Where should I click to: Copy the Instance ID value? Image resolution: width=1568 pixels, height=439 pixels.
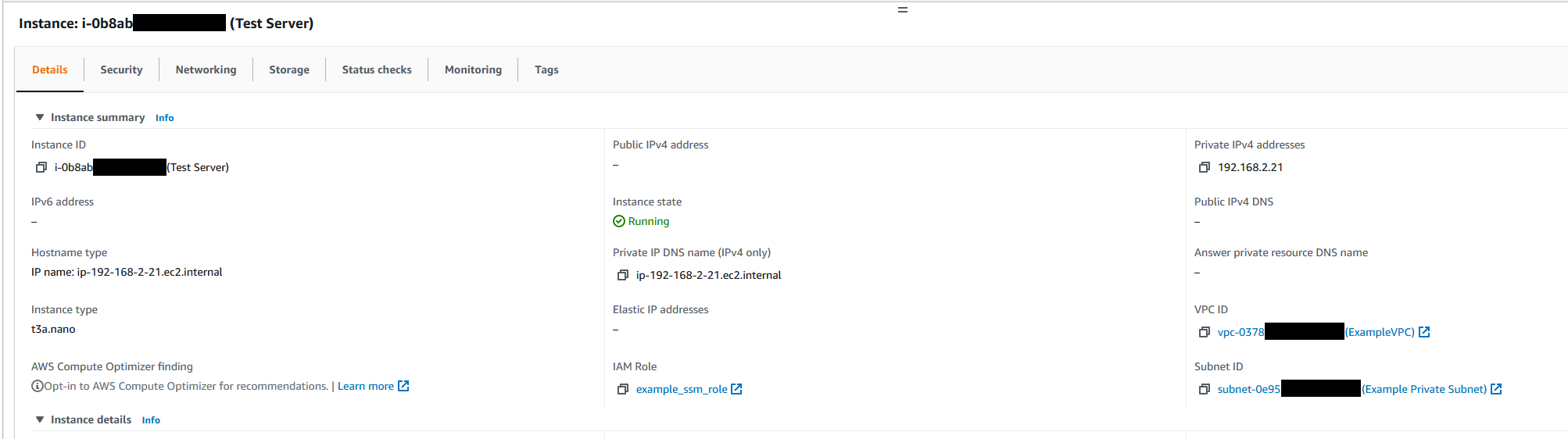41,167
